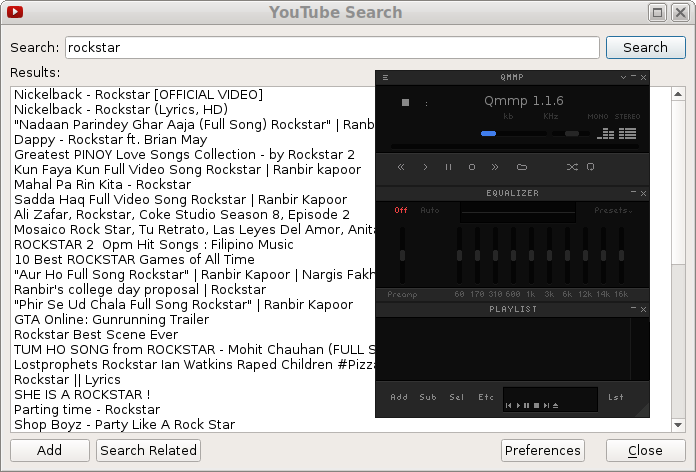The width and height of the screenshot is (696, 472).
Task: Open the playlist Sub menu
Action: tap(428, 397)
